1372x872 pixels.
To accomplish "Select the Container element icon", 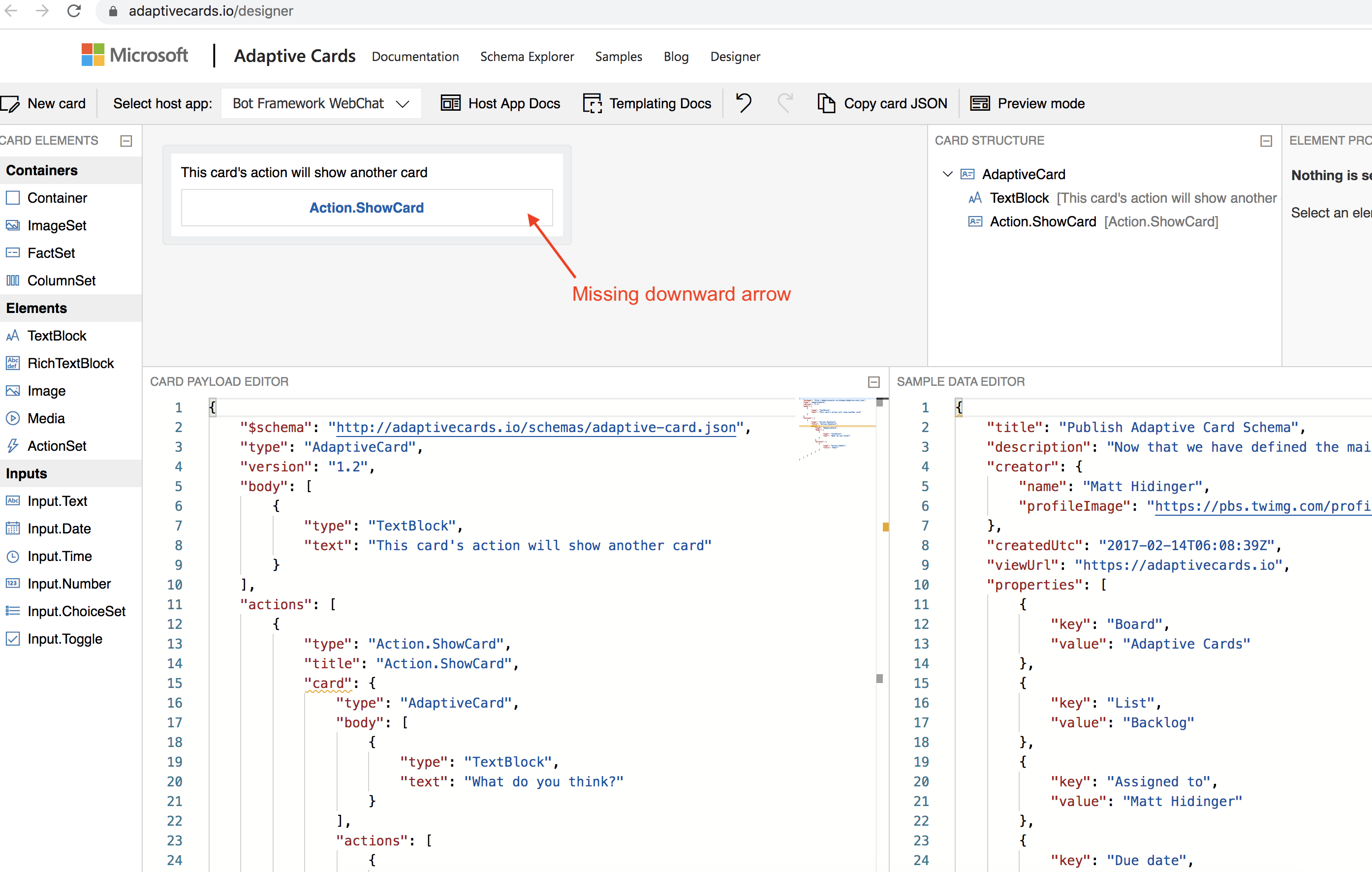I will [x=13, y=198].
